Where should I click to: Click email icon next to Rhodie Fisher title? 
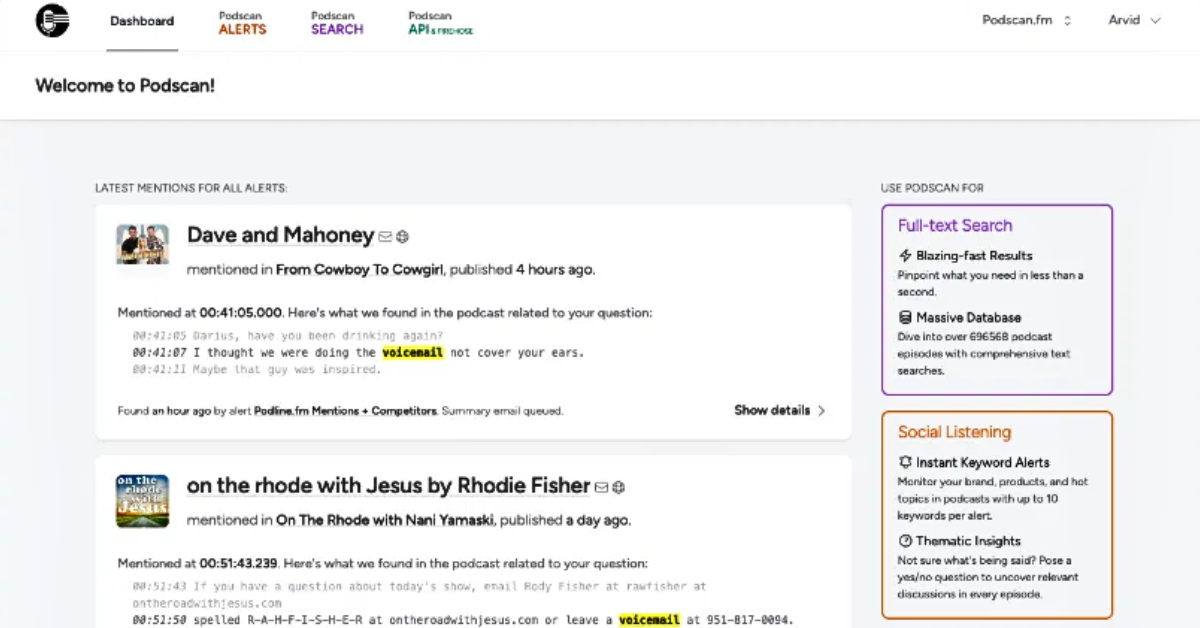click(x=601, y=488)
